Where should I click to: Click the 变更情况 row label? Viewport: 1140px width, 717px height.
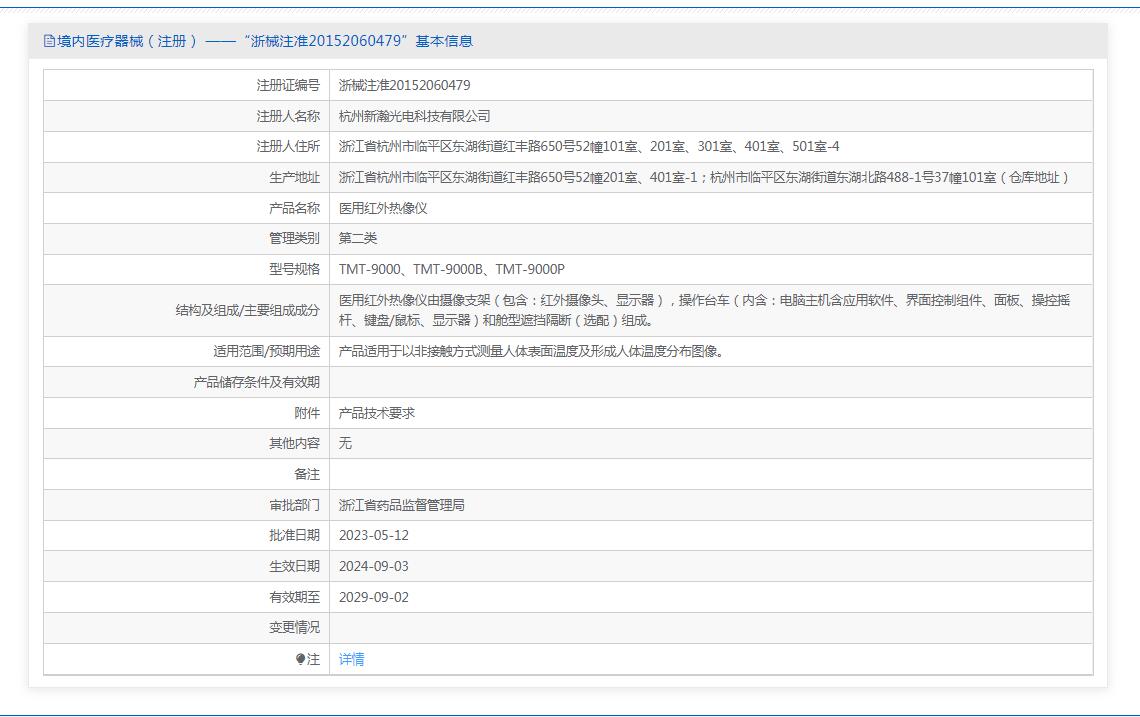tap(294, 627)
